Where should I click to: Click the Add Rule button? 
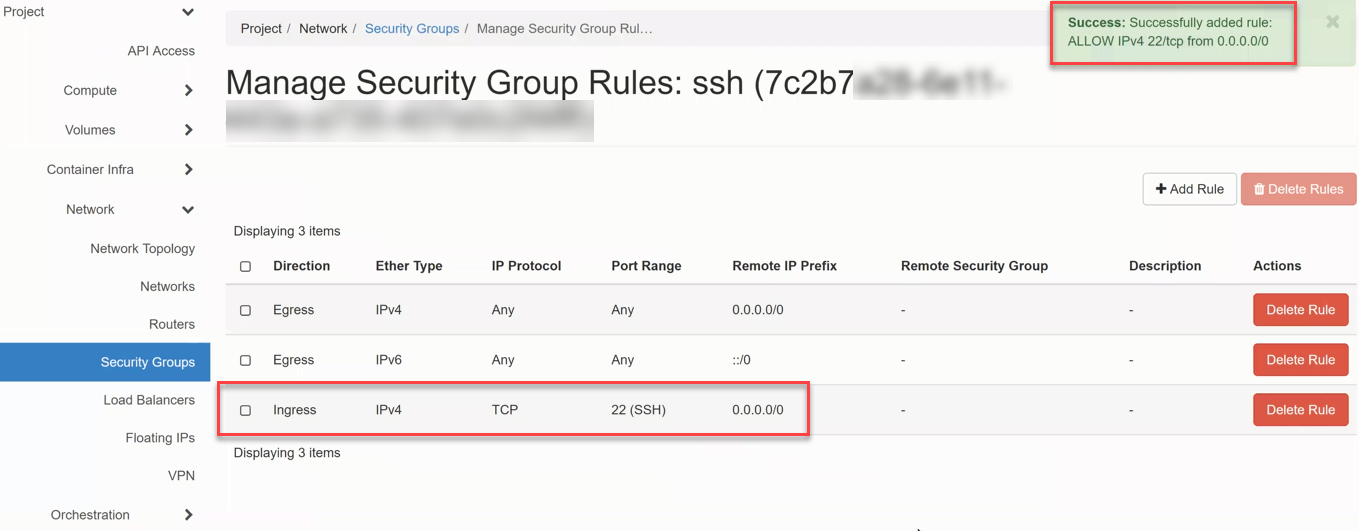(1189, 189)
